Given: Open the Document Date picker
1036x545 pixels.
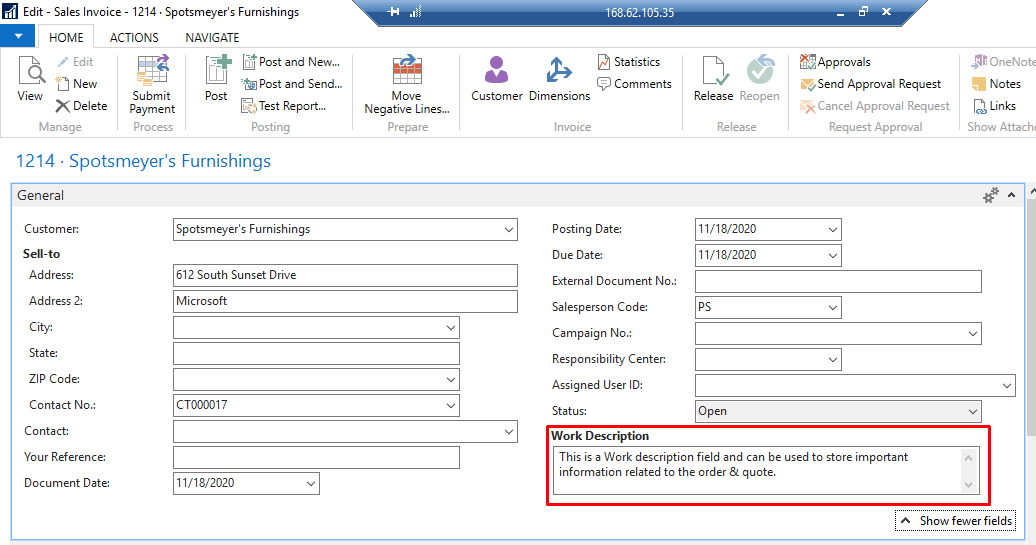Looking at the screenshot, I should (x=311, y=484).
